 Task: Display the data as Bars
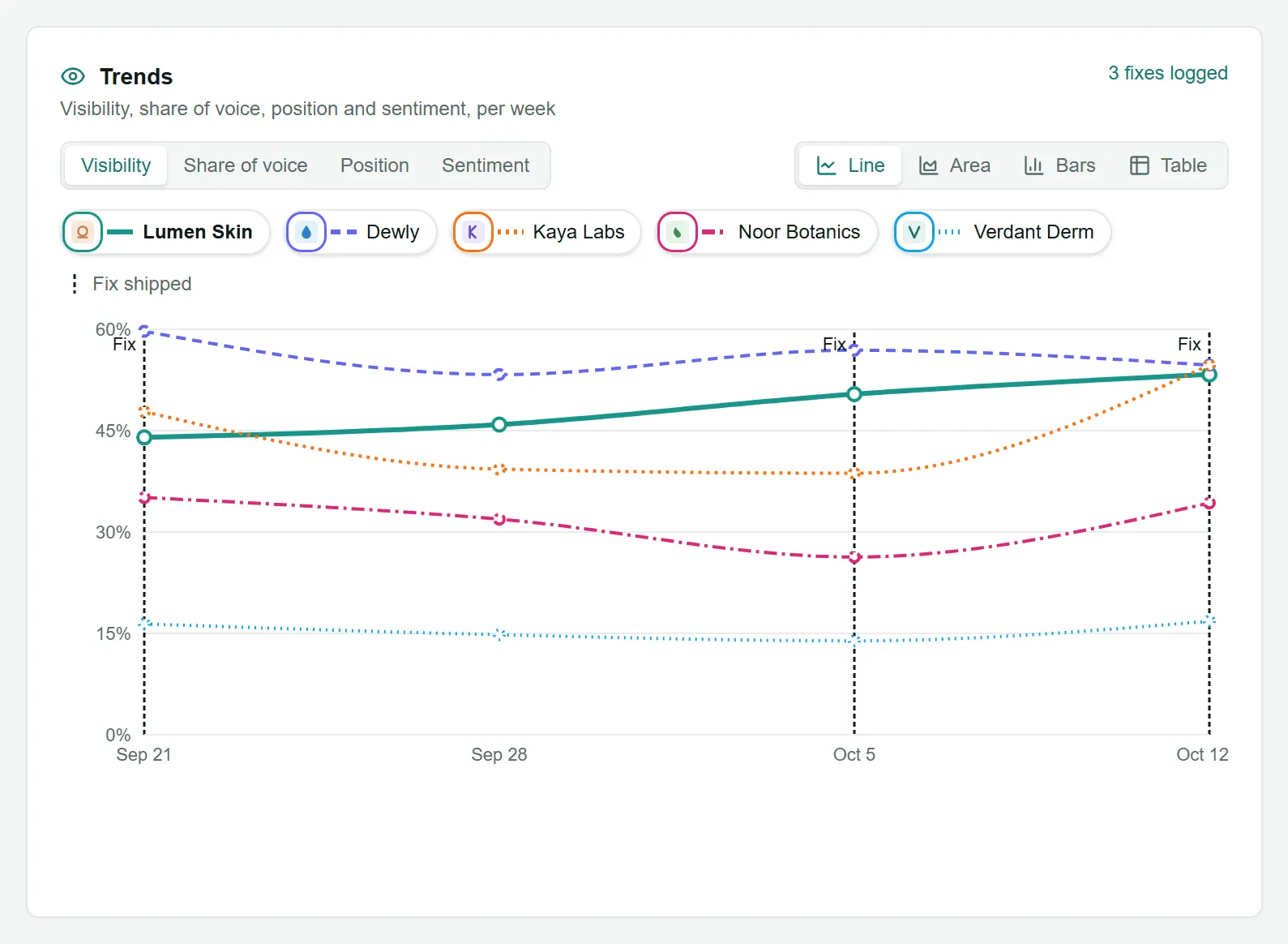[1060, 165]
